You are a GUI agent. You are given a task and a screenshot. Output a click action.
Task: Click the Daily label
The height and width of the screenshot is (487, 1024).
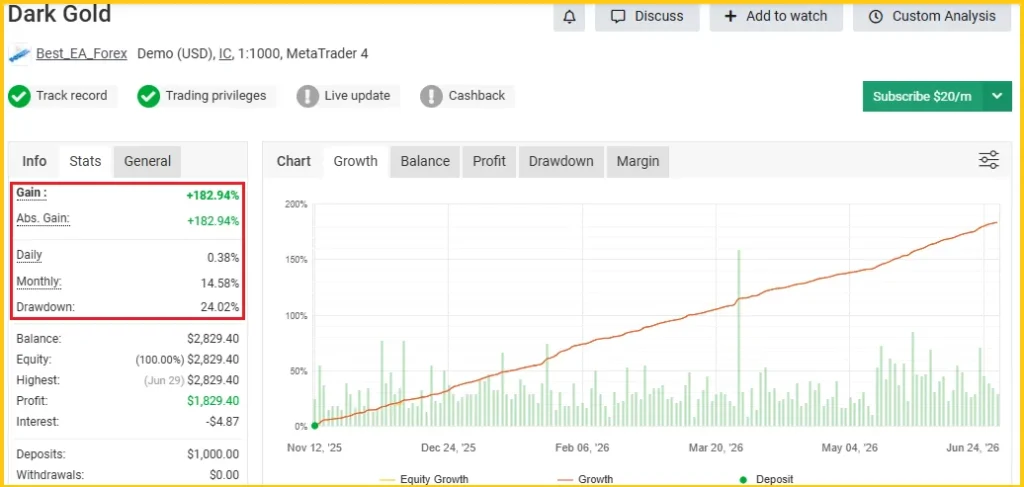[x=29, y=256]
